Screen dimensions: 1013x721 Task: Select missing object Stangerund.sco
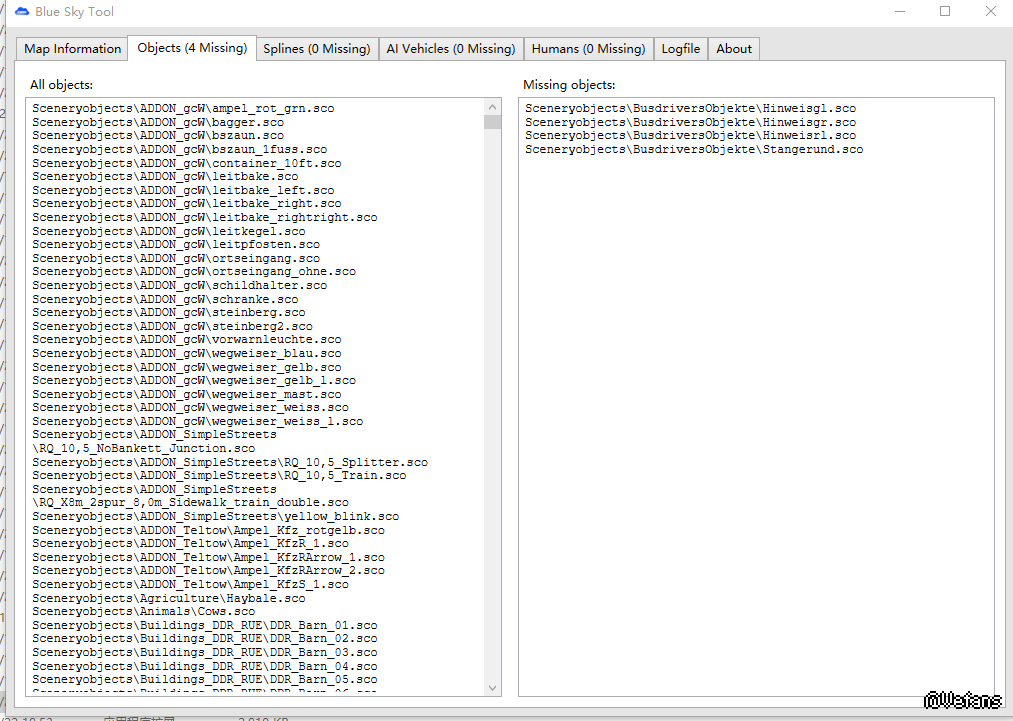coord(693,149)
